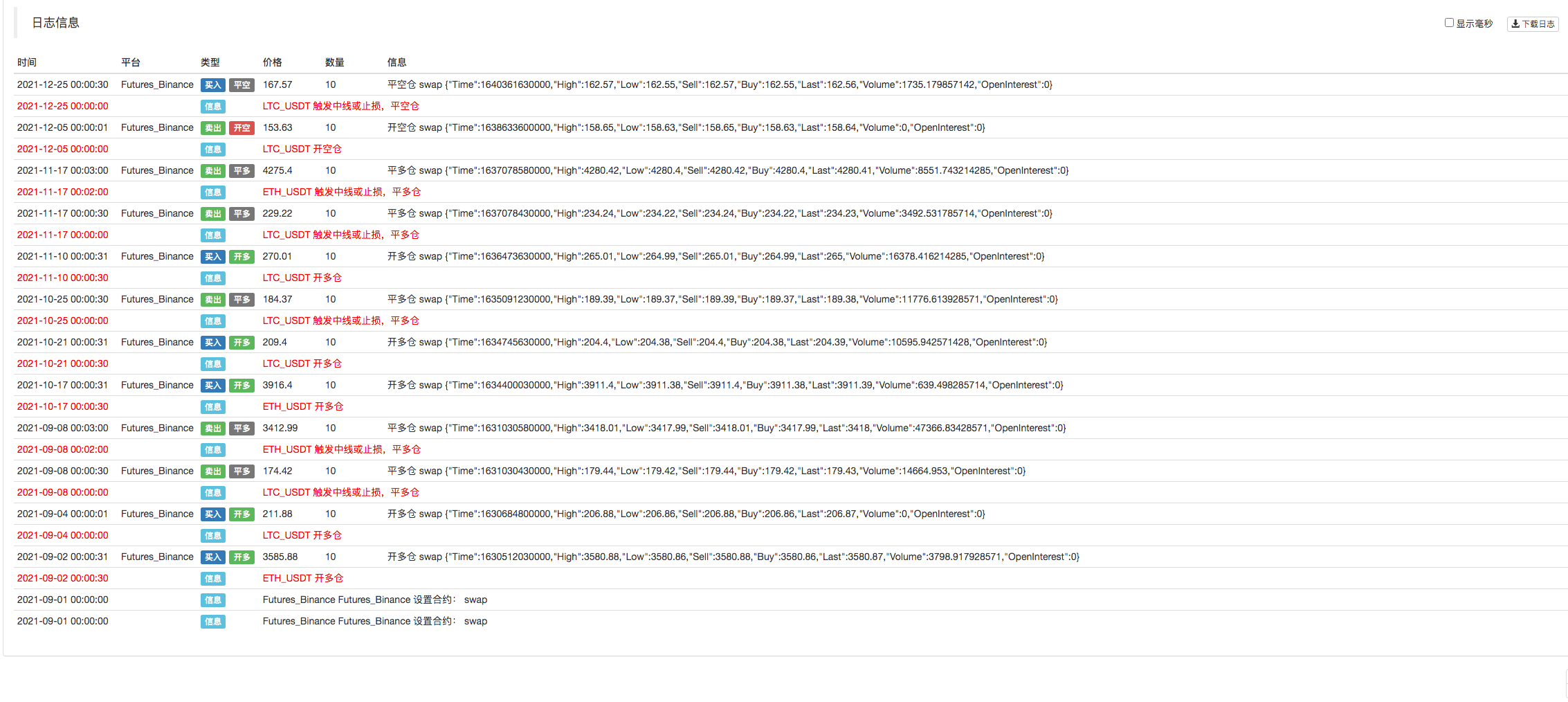Click the grey 平空 badge in top row

coord(241,85)
